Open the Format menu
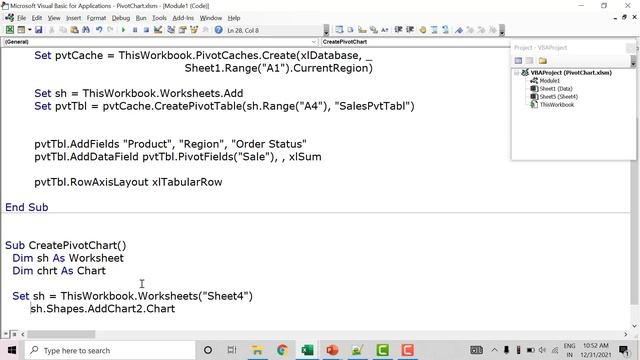This screenshot has width=640, height=360. [96, 18]
